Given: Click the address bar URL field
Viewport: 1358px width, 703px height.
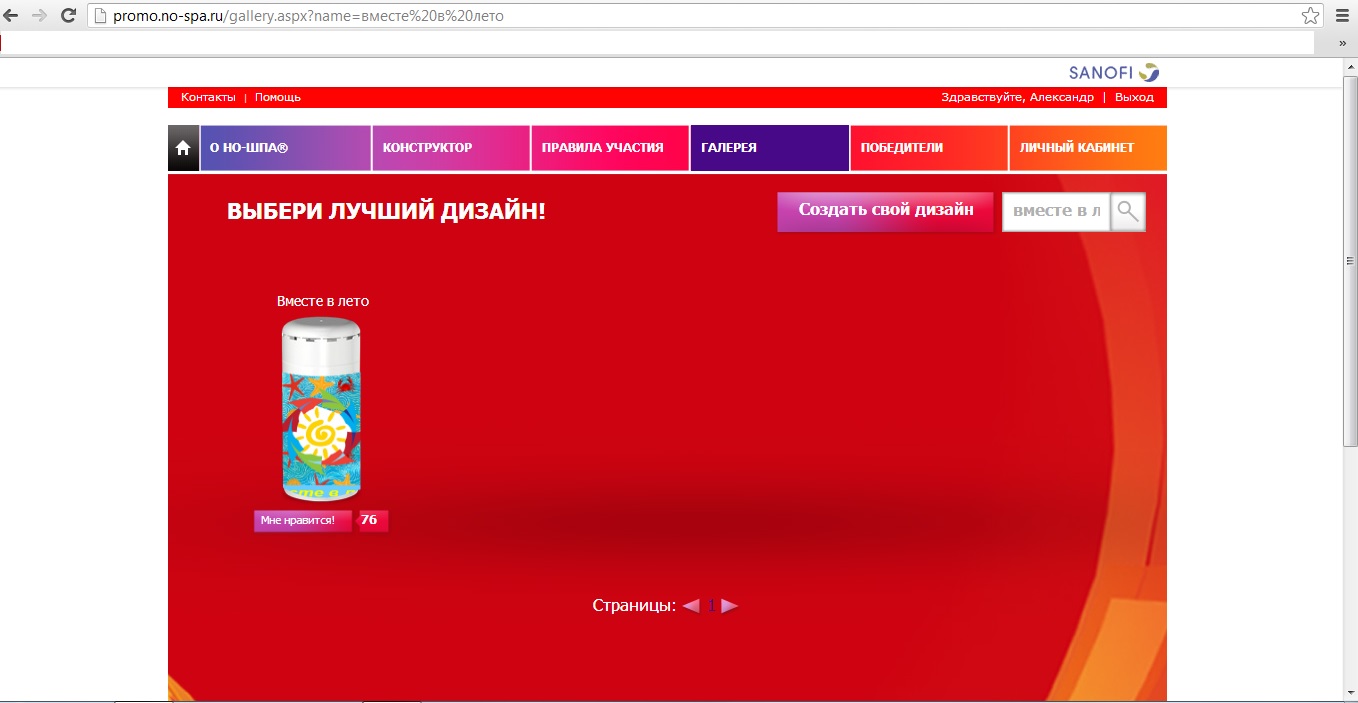Looking at the screenshot, I should (705, 15).
